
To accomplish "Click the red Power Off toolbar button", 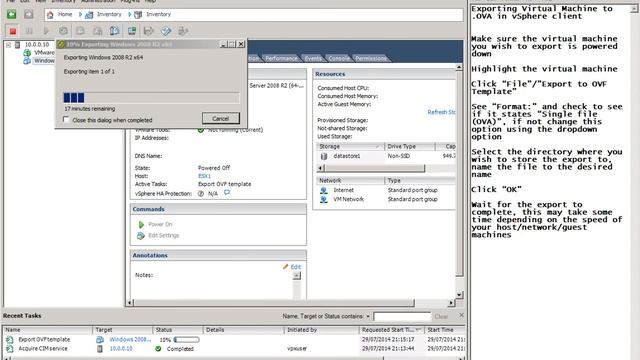I will pyautogui.click(x=13, y=31).
